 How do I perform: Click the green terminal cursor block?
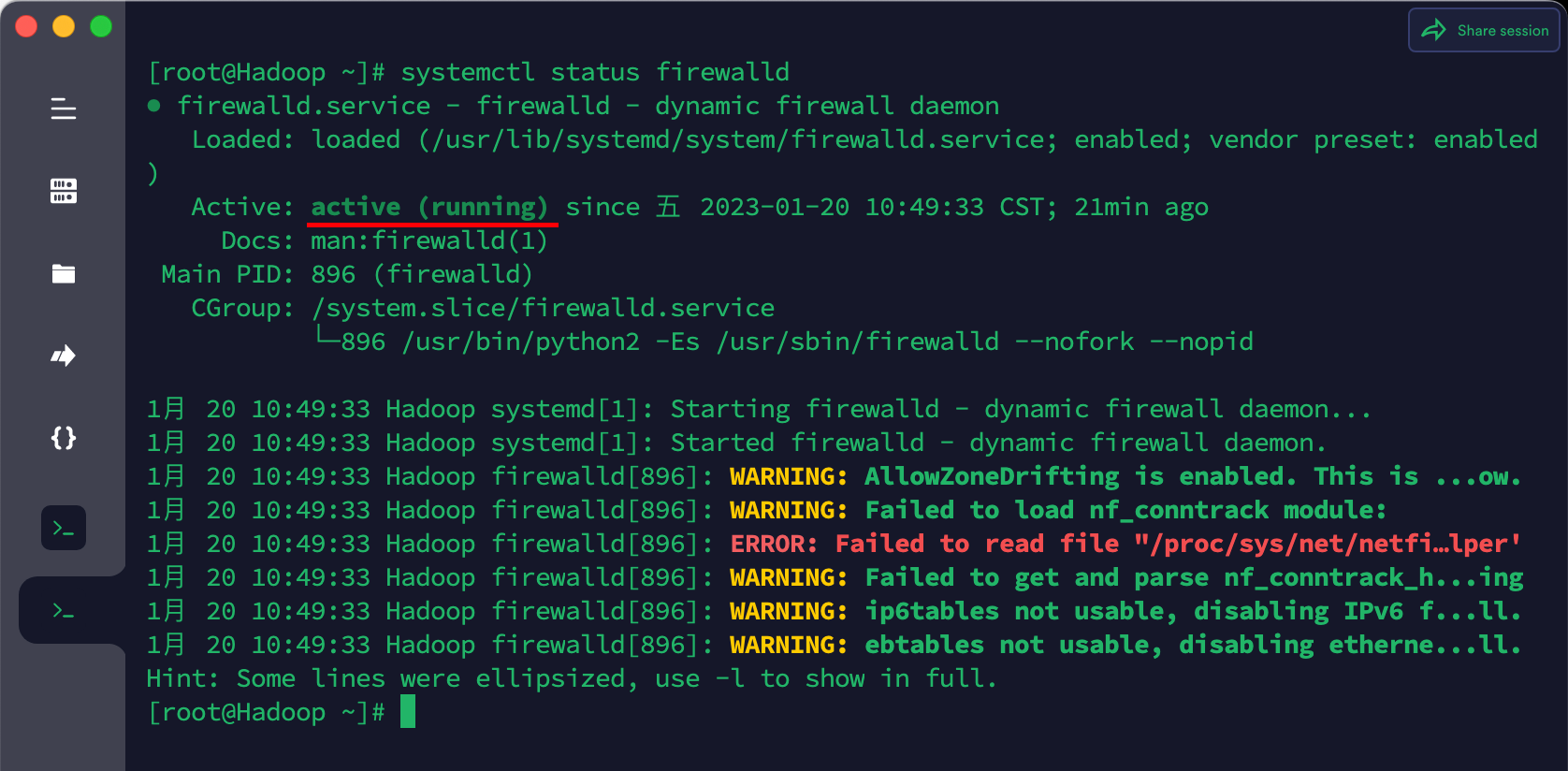[x=408, y=712]
